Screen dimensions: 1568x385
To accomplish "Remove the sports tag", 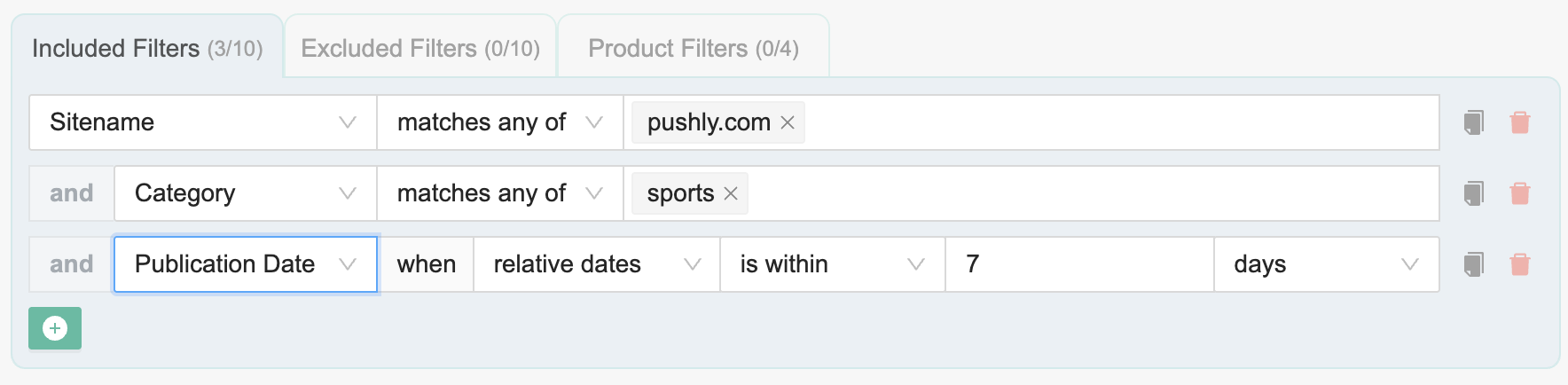I will click(731, 194).
